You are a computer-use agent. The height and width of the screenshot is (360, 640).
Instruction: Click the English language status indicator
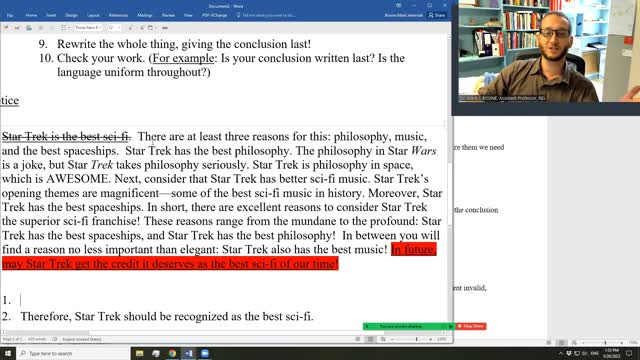pos(82,339)
